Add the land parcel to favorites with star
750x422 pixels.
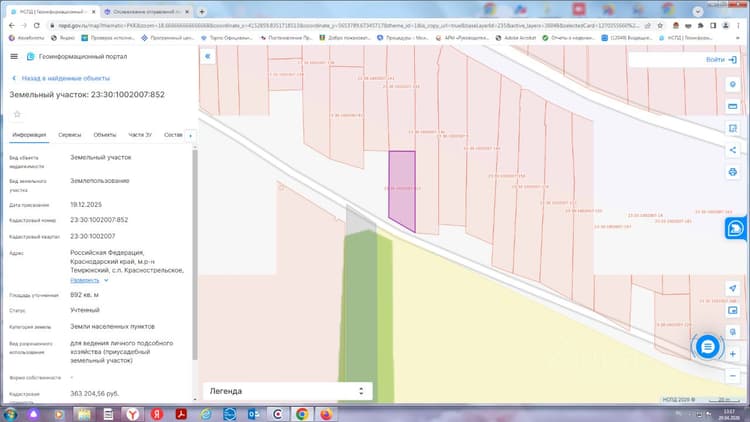click(17, 114)
